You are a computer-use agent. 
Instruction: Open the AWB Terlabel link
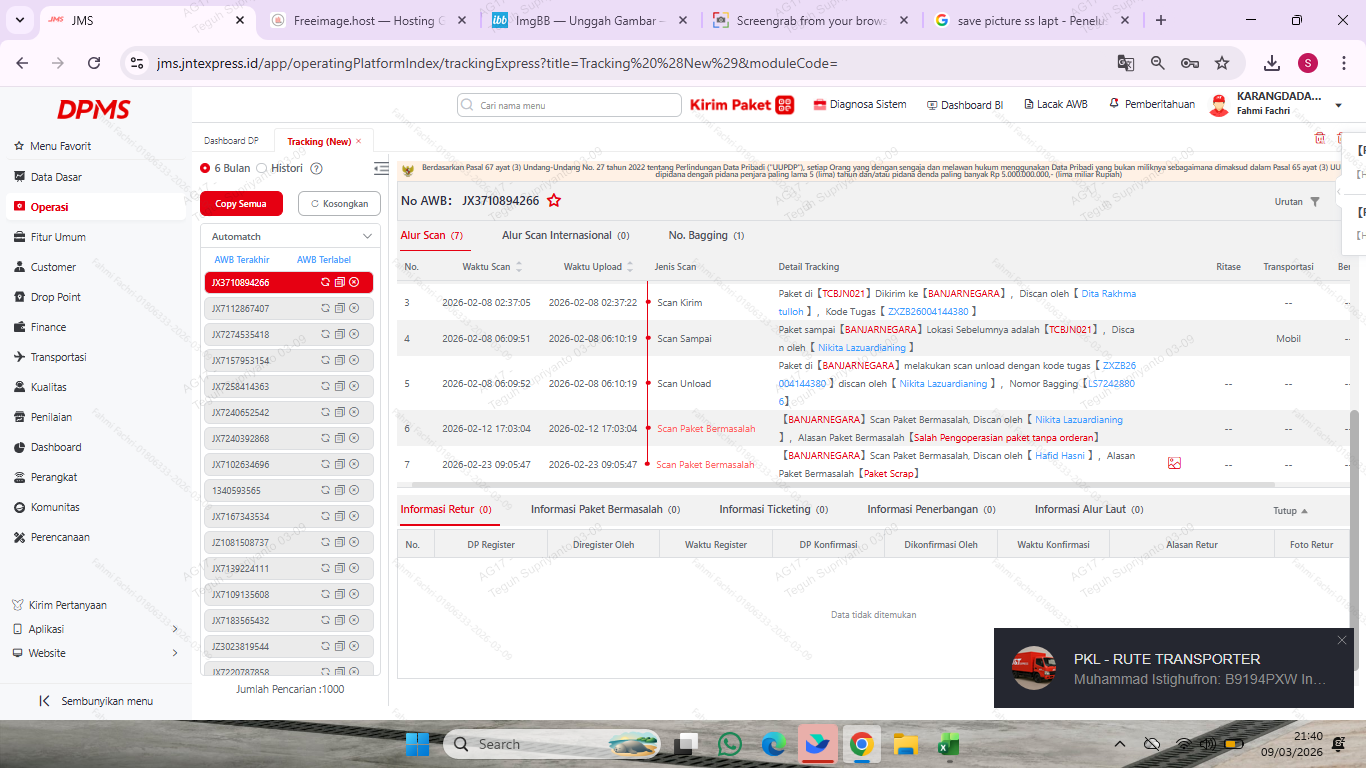(x=324, y=260)
